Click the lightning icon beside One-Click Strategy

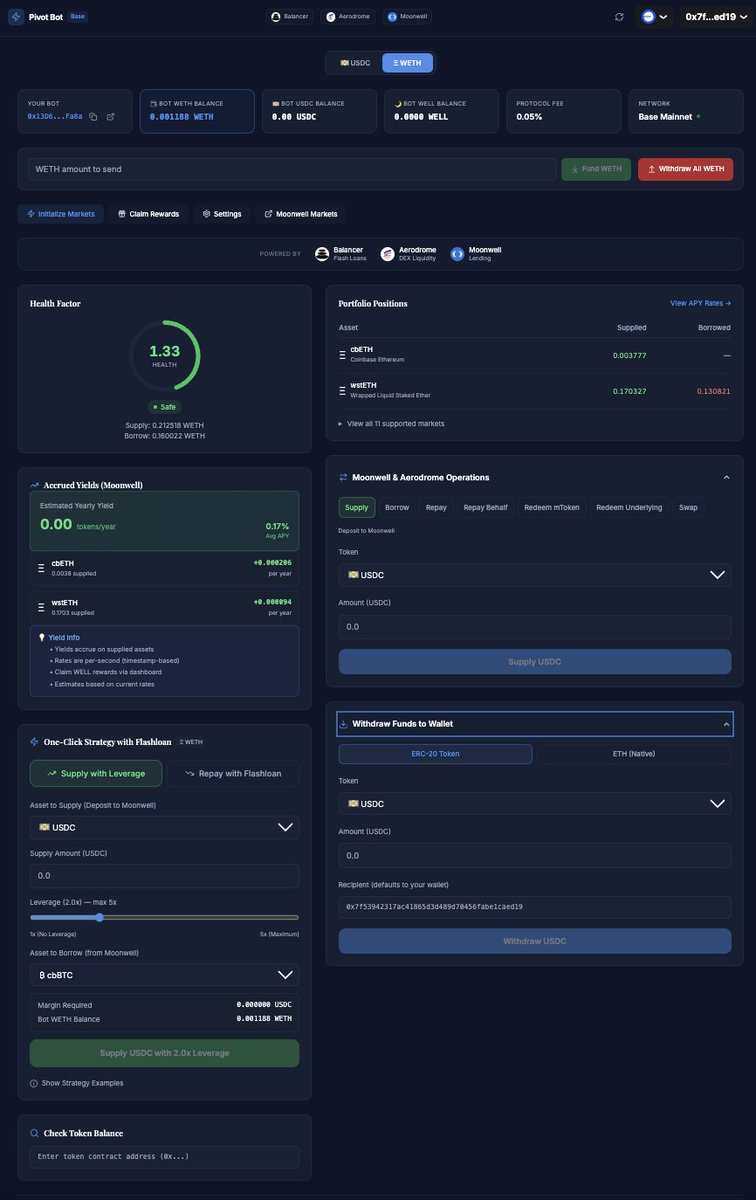coord(35,742)
